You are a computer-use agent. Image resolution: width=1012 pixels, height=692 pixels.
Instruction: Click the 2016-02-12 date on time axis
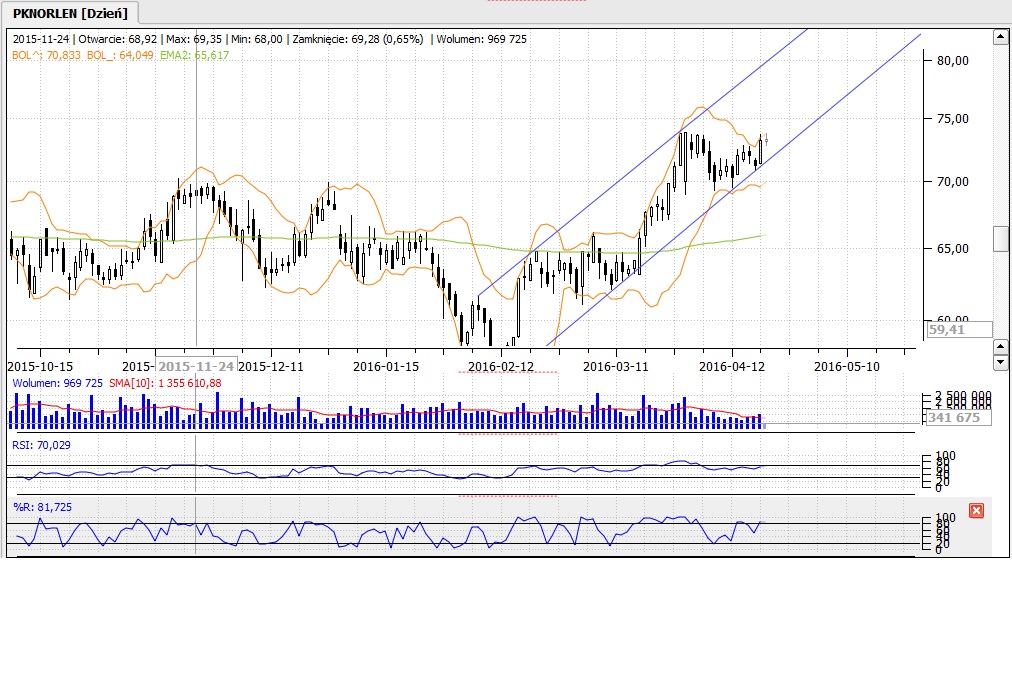coord(501,366)
